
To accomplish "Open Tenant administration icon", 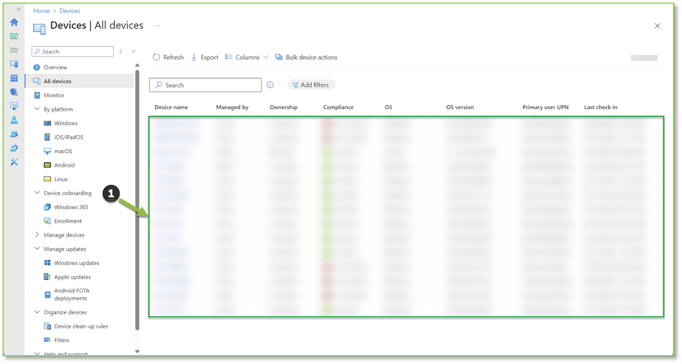I will click(x=14, y=148).
